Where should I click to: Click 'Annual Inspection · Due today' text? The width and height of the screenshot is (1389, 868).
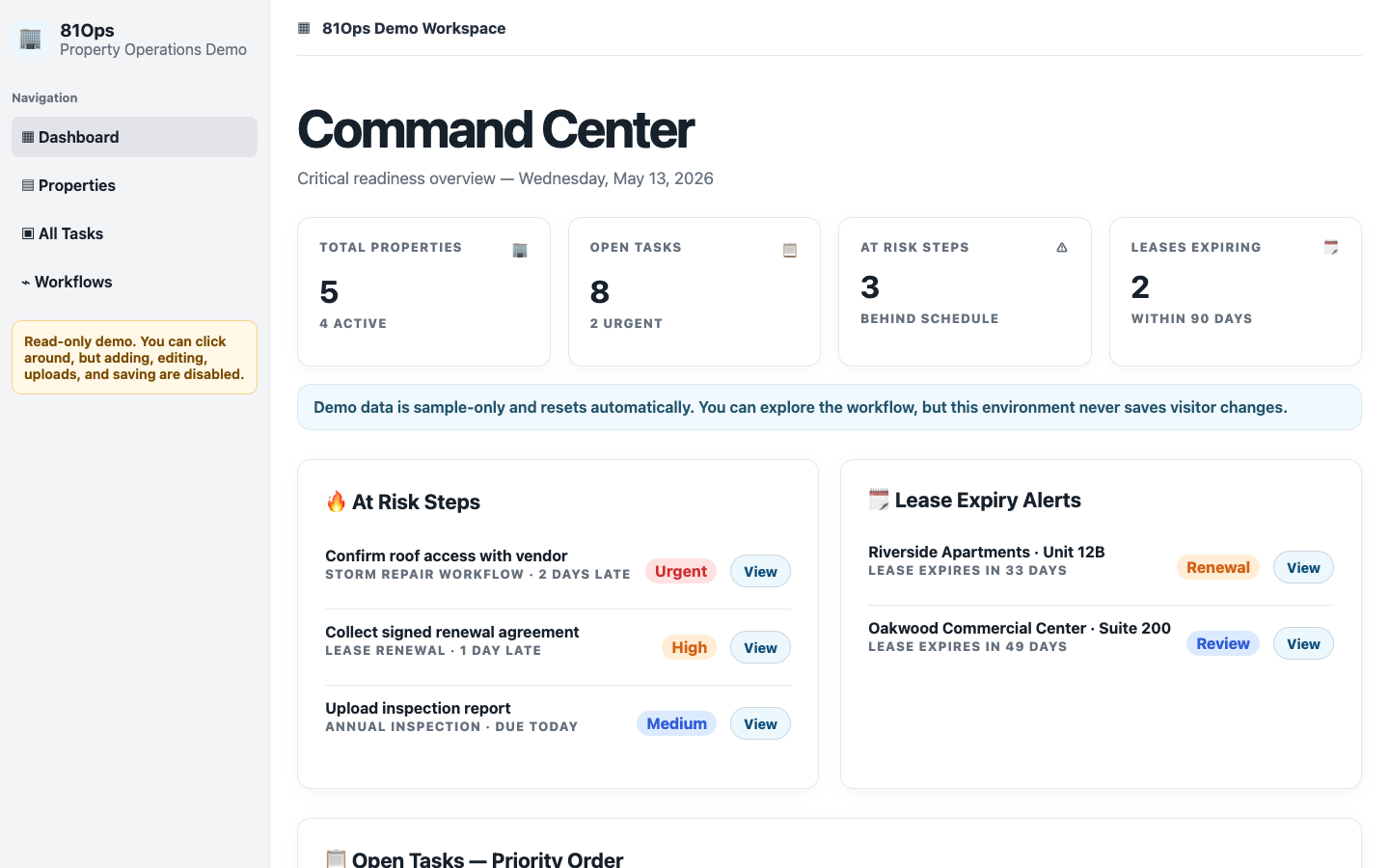click(x=451, y=727)
